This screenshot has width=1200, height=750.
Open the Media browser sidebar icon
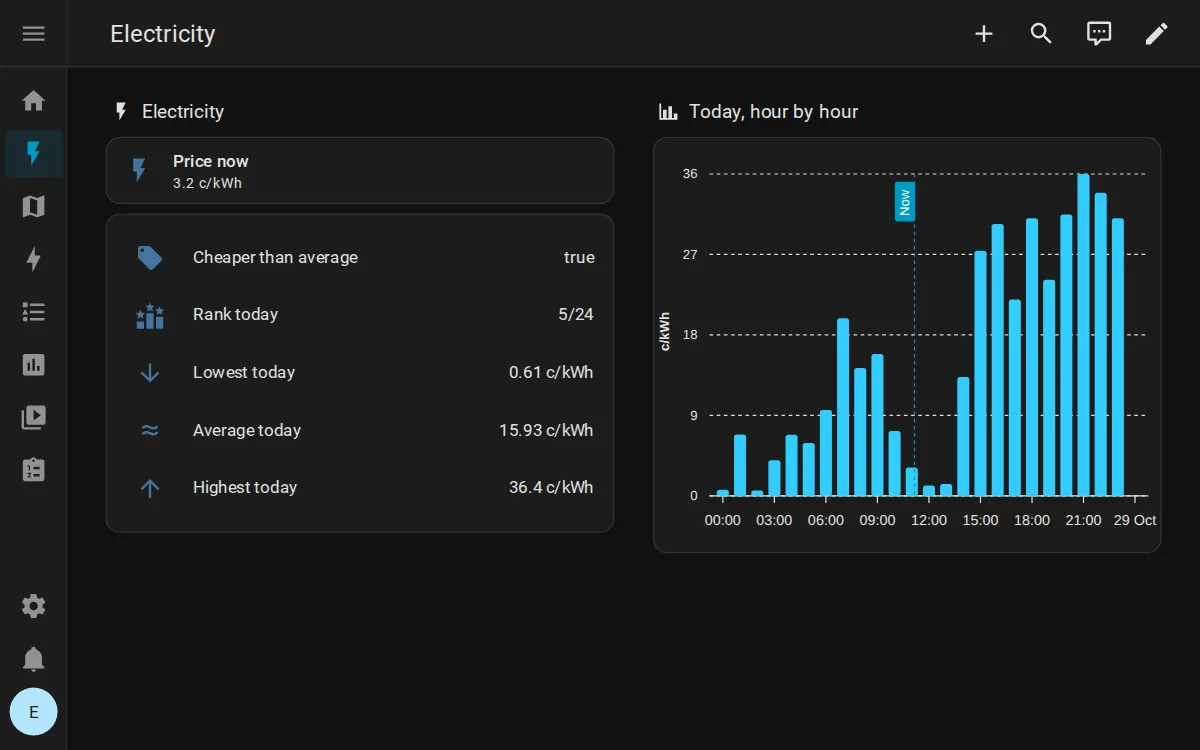pyautogui.click(x=34, y=417)
